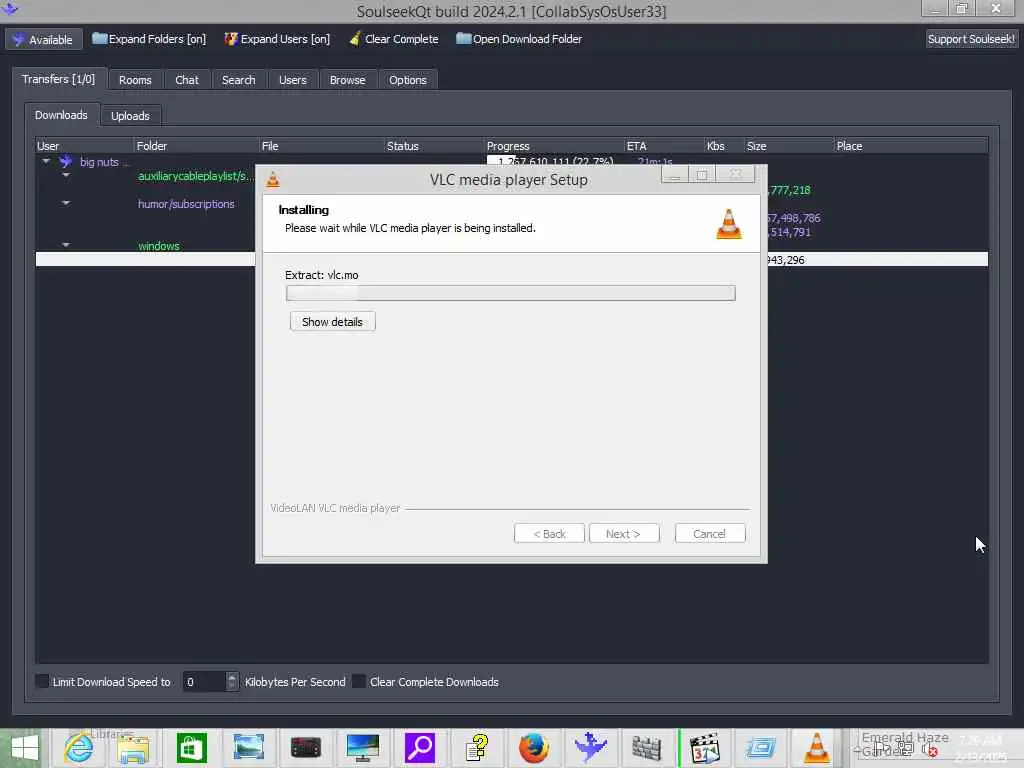Open the Windows Store taskbar icon
1024x768 pixels.
click(x=191, y=748)
